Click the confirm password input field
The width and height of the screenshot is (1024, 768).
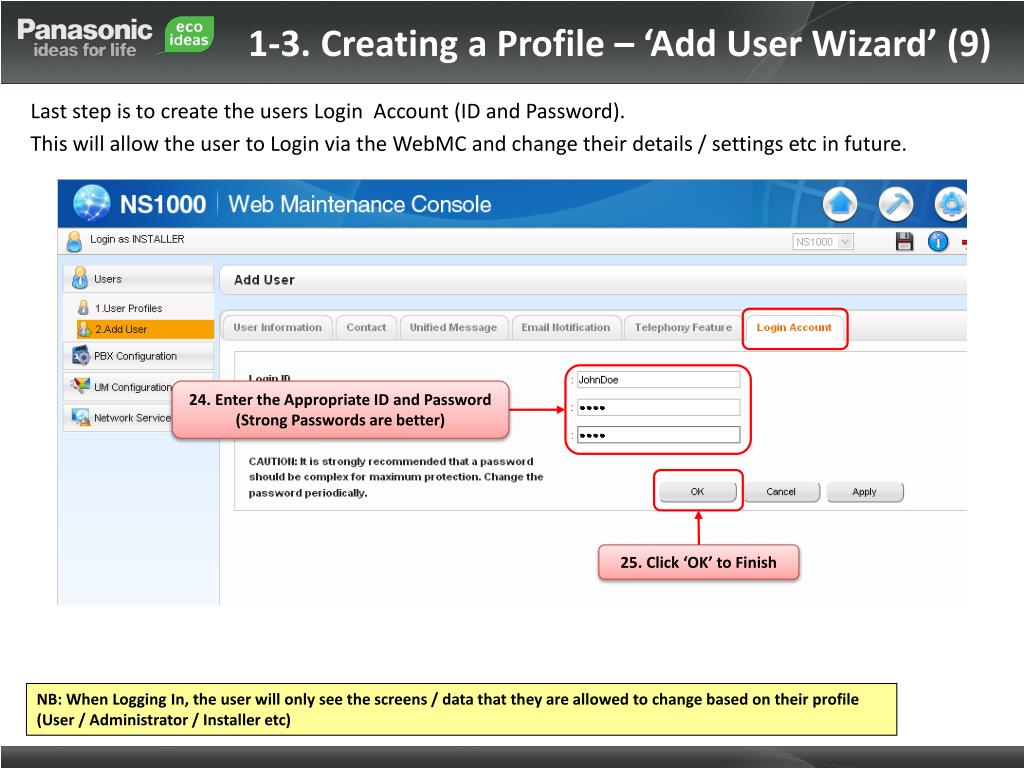point(658,435)
